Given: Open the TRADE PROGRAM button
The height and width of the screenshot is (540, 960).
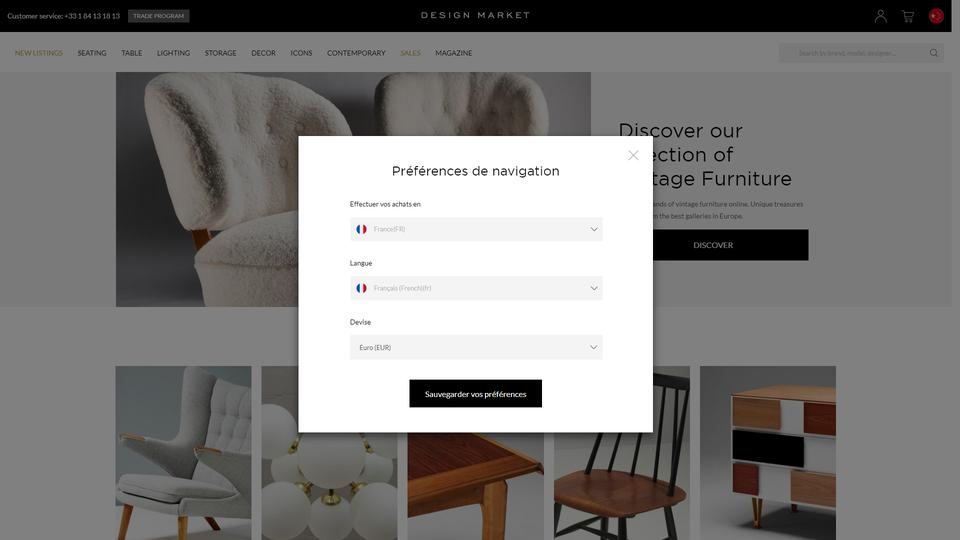Looking at the screenshot, I should [x=159, y=16].
